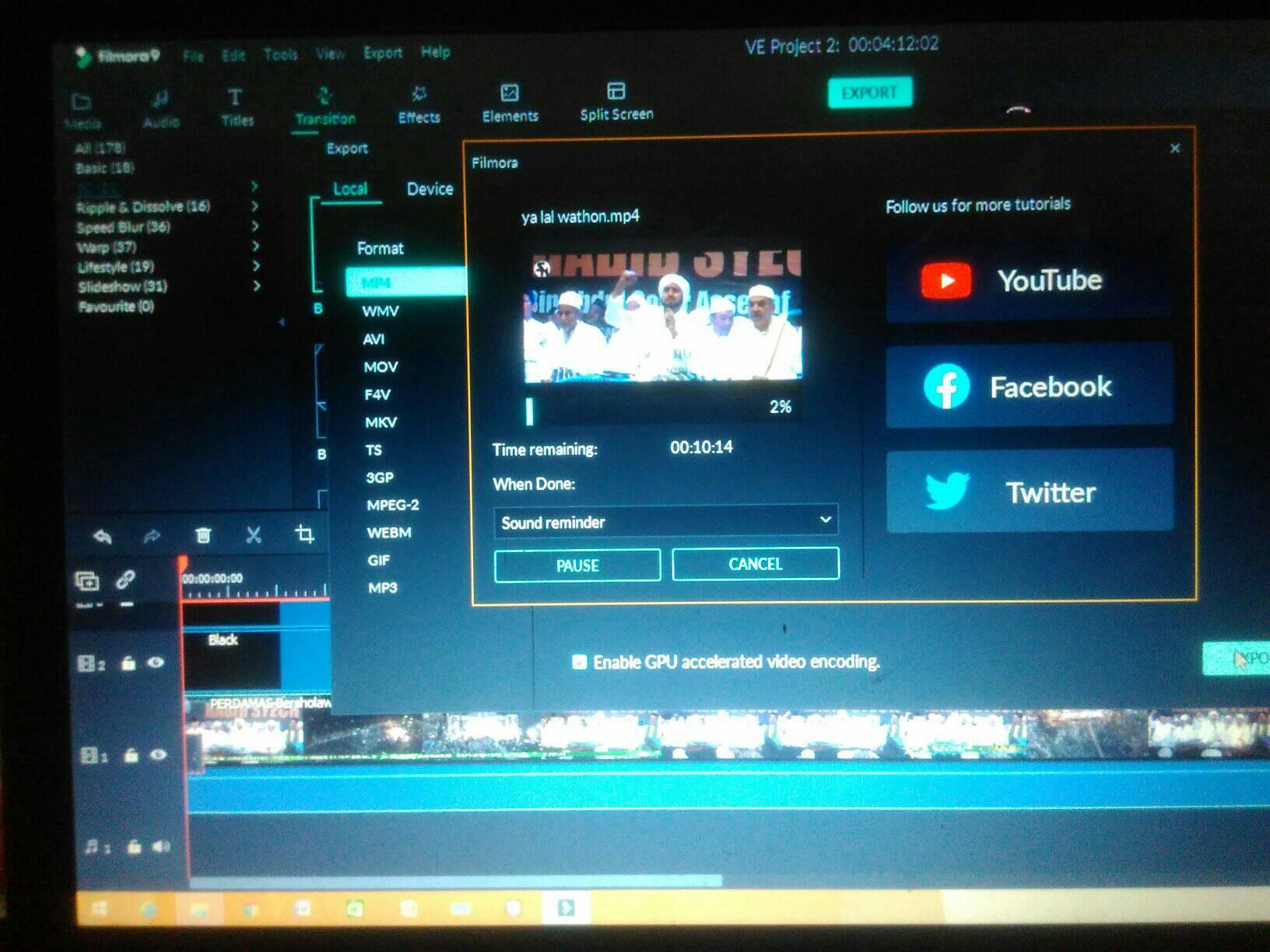Open the Edit menu
Image resolution: width=1270 pixels, height=952 pixels.
233,55
